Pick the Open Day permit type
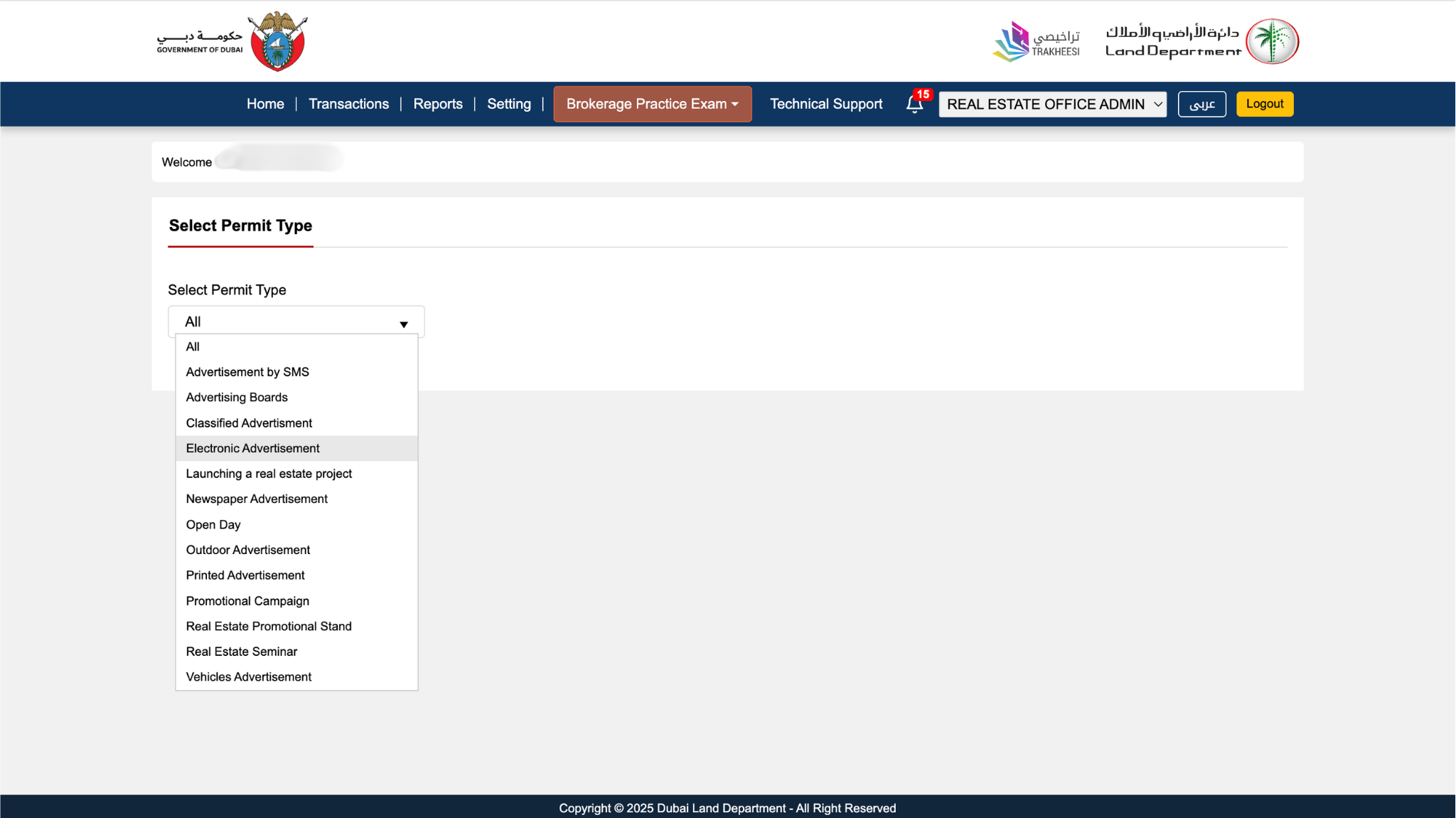The height and width of the screenshot is (818, 1456). pyautogui.click(x=213, y=525)
